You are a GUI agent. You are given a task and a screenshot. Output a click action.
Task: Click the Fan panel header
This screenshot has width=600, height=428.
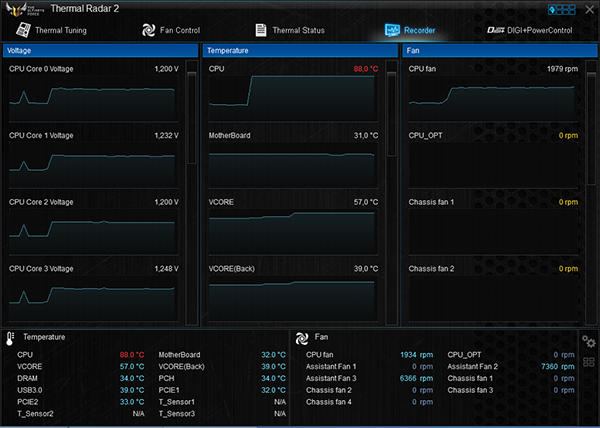tap(500, 50)
